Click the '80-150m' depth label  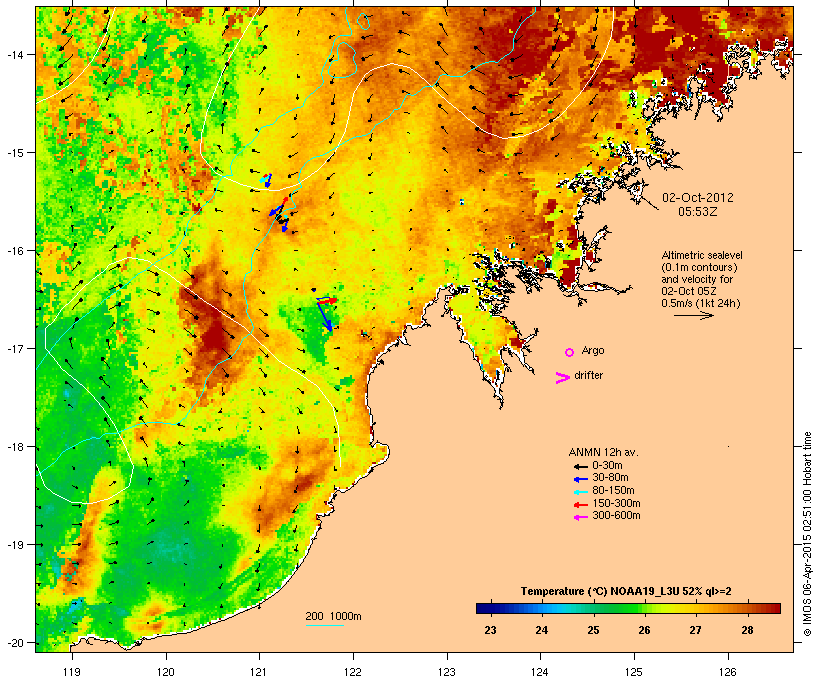point(613,491)
